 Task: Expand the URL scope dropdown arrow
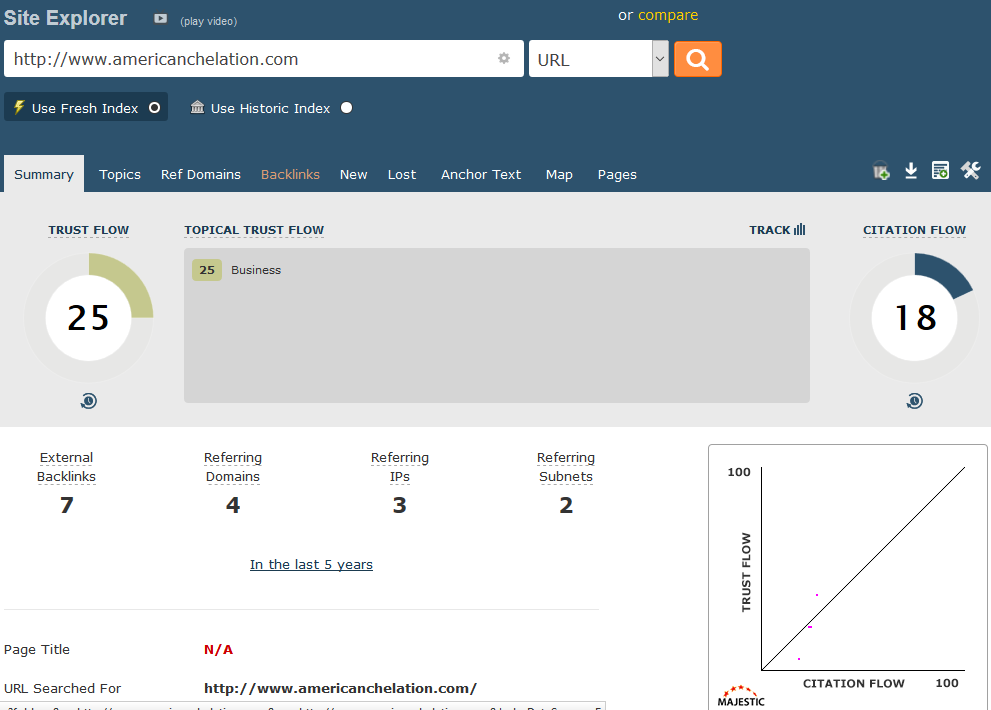pyautogui.click(x=660, y=59)
